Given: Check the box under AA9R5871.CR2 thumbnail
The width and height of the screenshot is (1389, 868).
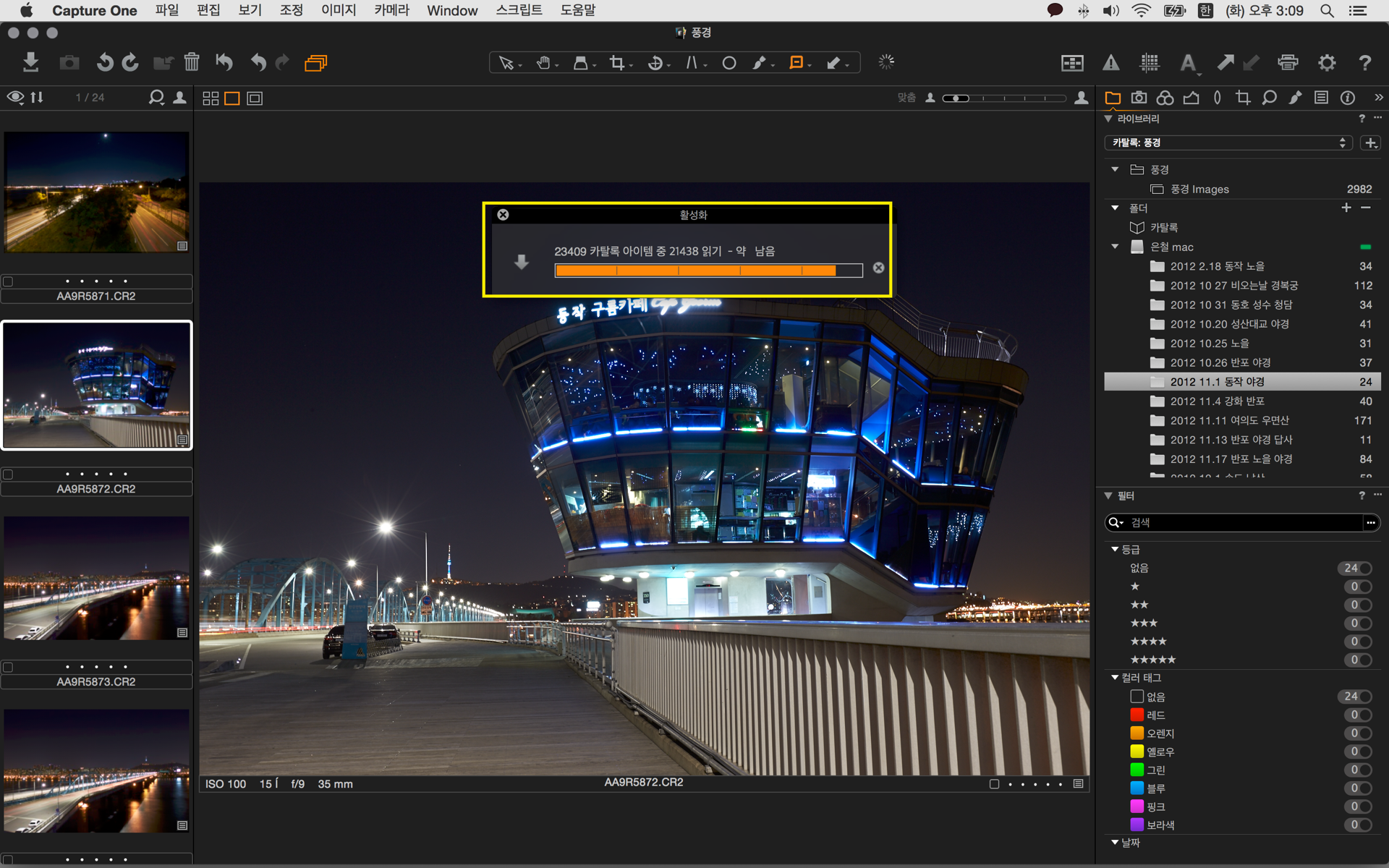Looking at the screenshot, I should click(x=8, y=281).
